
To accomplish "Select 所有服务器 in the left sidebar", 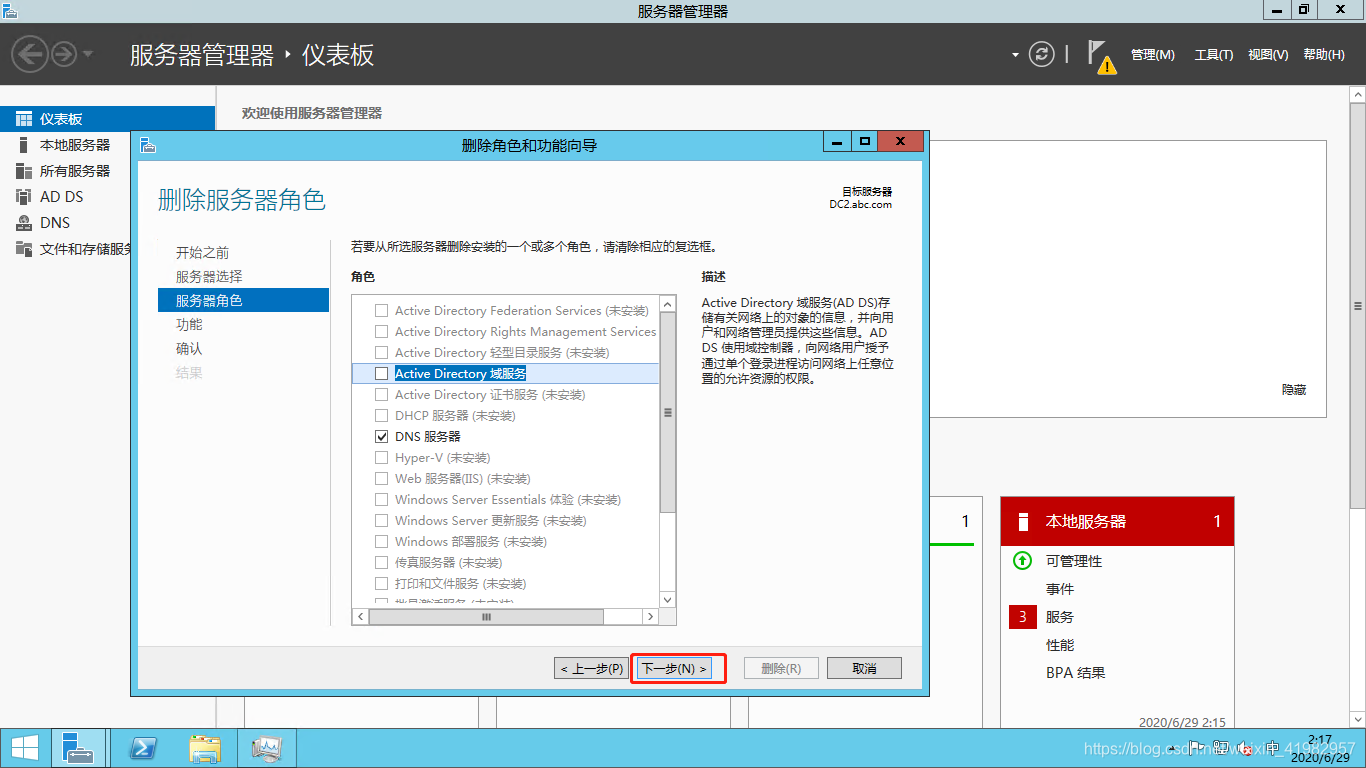I will (75, 171).
